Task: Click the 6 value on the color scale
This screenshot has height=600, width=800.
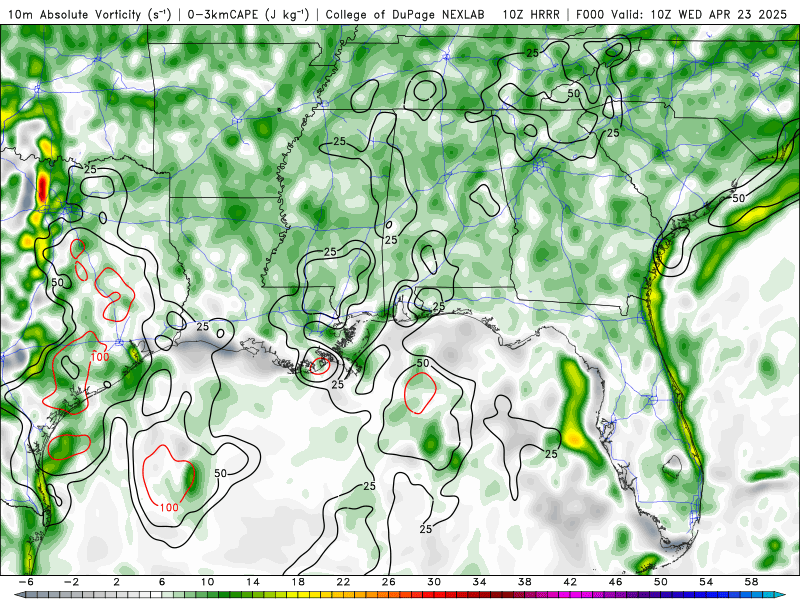Action: click(x=162, y=582)
